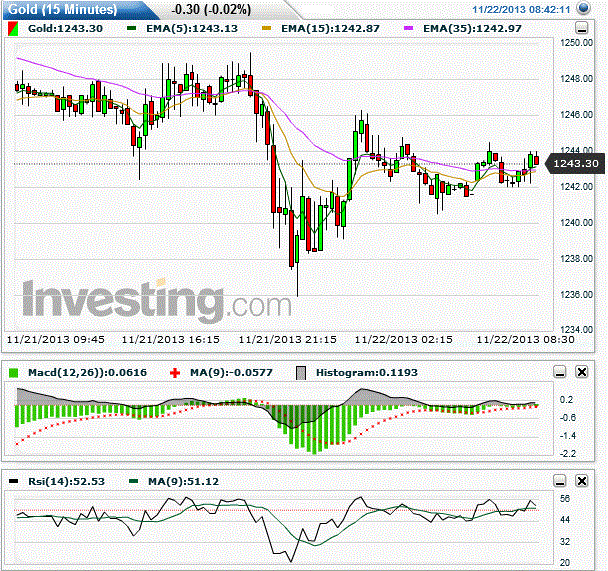Click the 11/22/2013 08:30 time axis label
Screen dimensions: 608x571
point(525,340)
